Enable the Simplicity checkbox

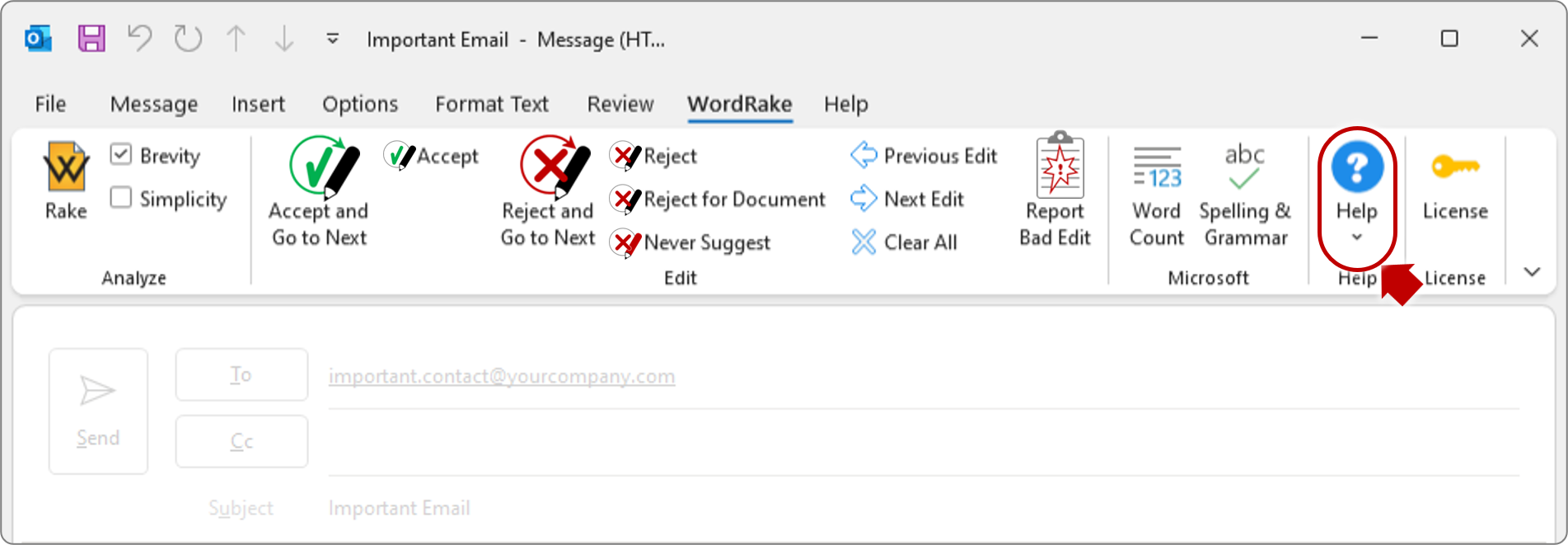click(x=121, y=198)
